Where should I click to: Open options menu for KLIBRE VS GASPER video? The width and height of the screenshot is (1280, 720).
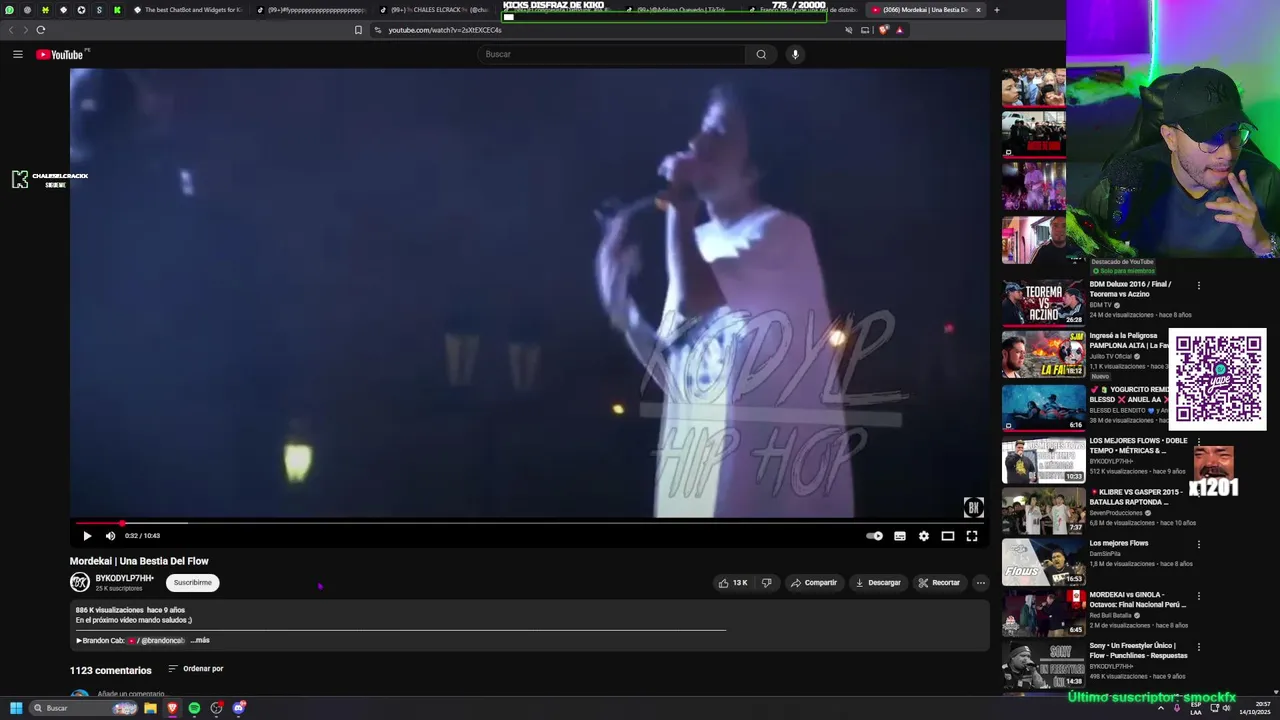[x=1198, y=494]
